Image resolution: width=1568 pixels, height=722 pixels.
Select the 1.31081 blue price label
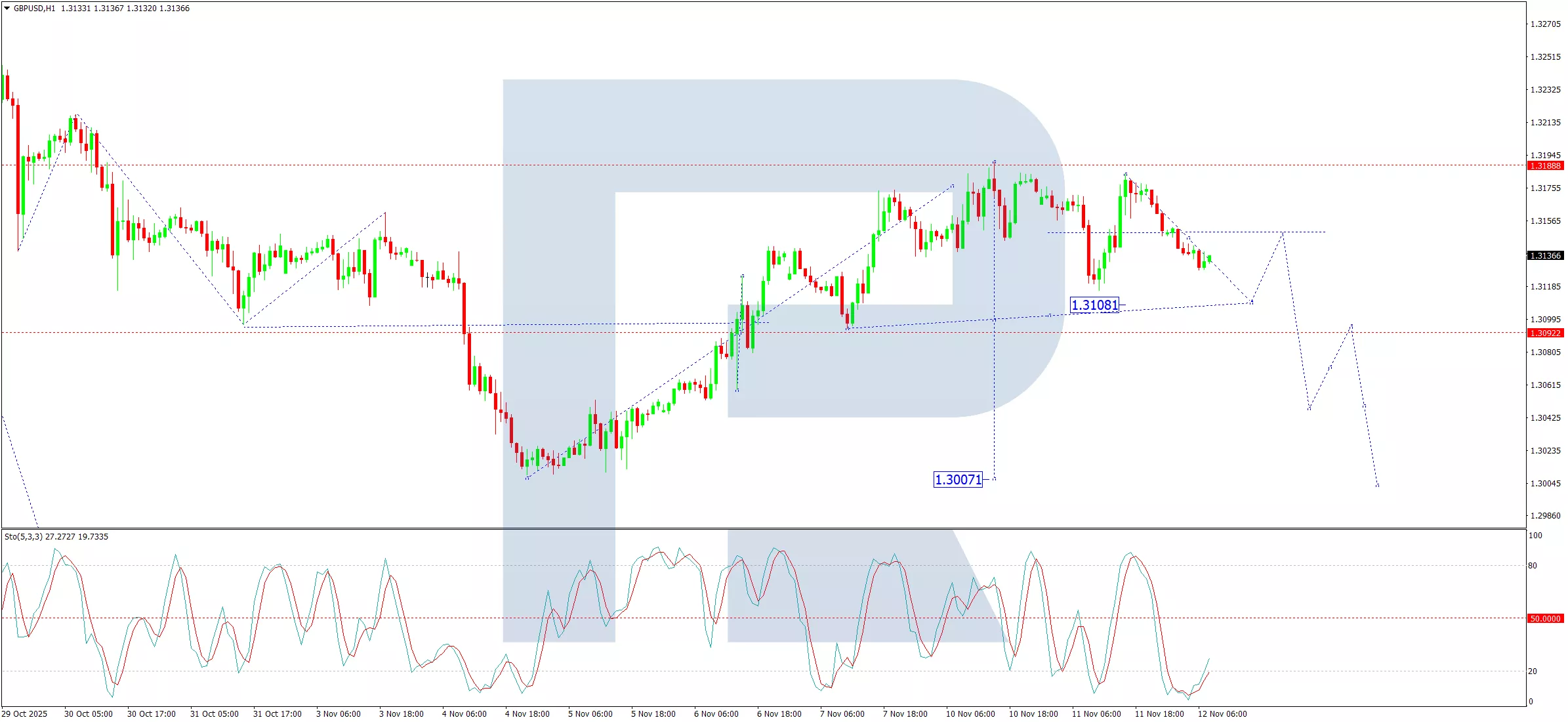pyautogui.click(x=1094, y=305)
